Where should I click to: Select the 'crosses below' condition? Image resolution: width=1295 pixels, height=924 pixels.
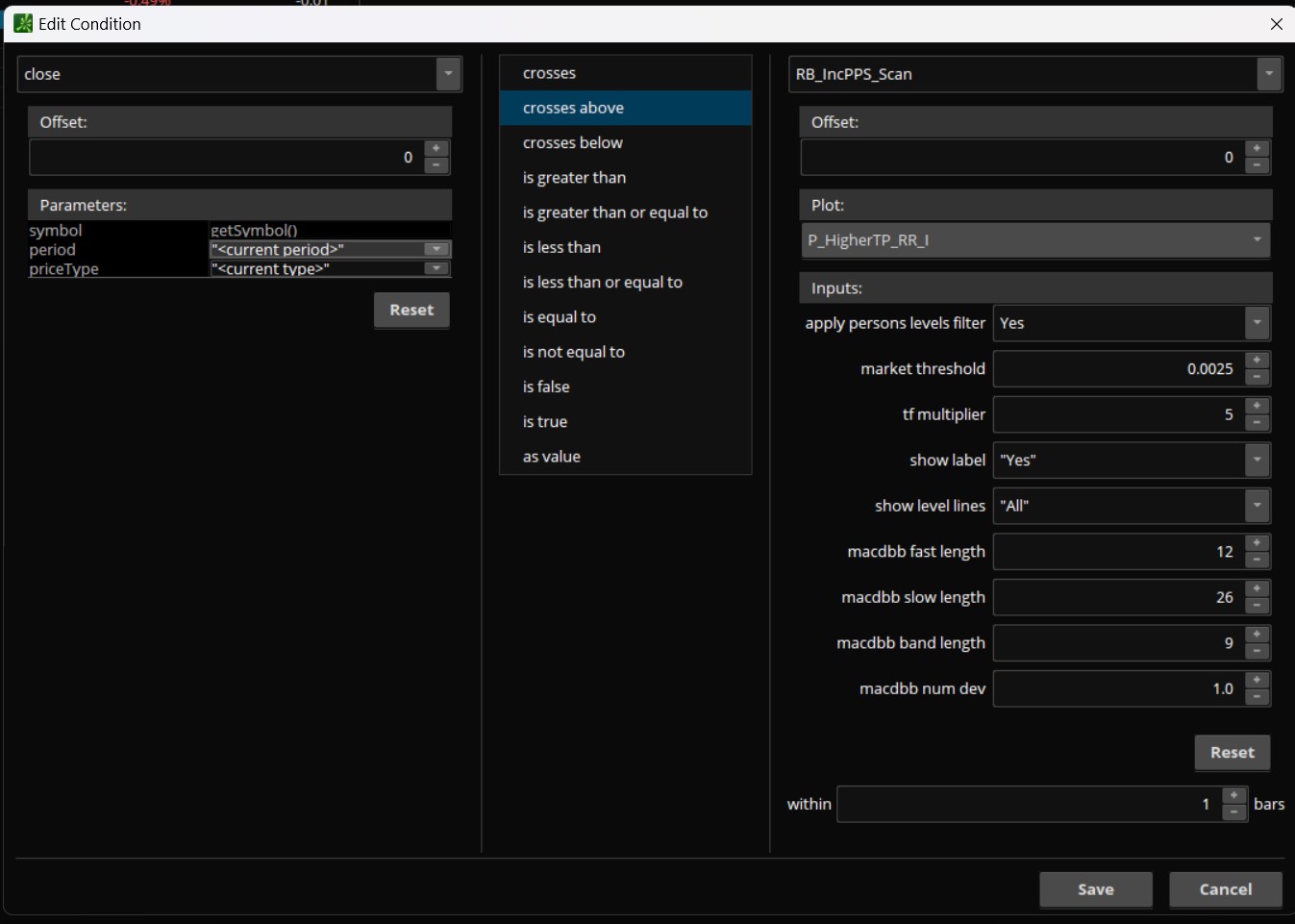tap(573, 142)
